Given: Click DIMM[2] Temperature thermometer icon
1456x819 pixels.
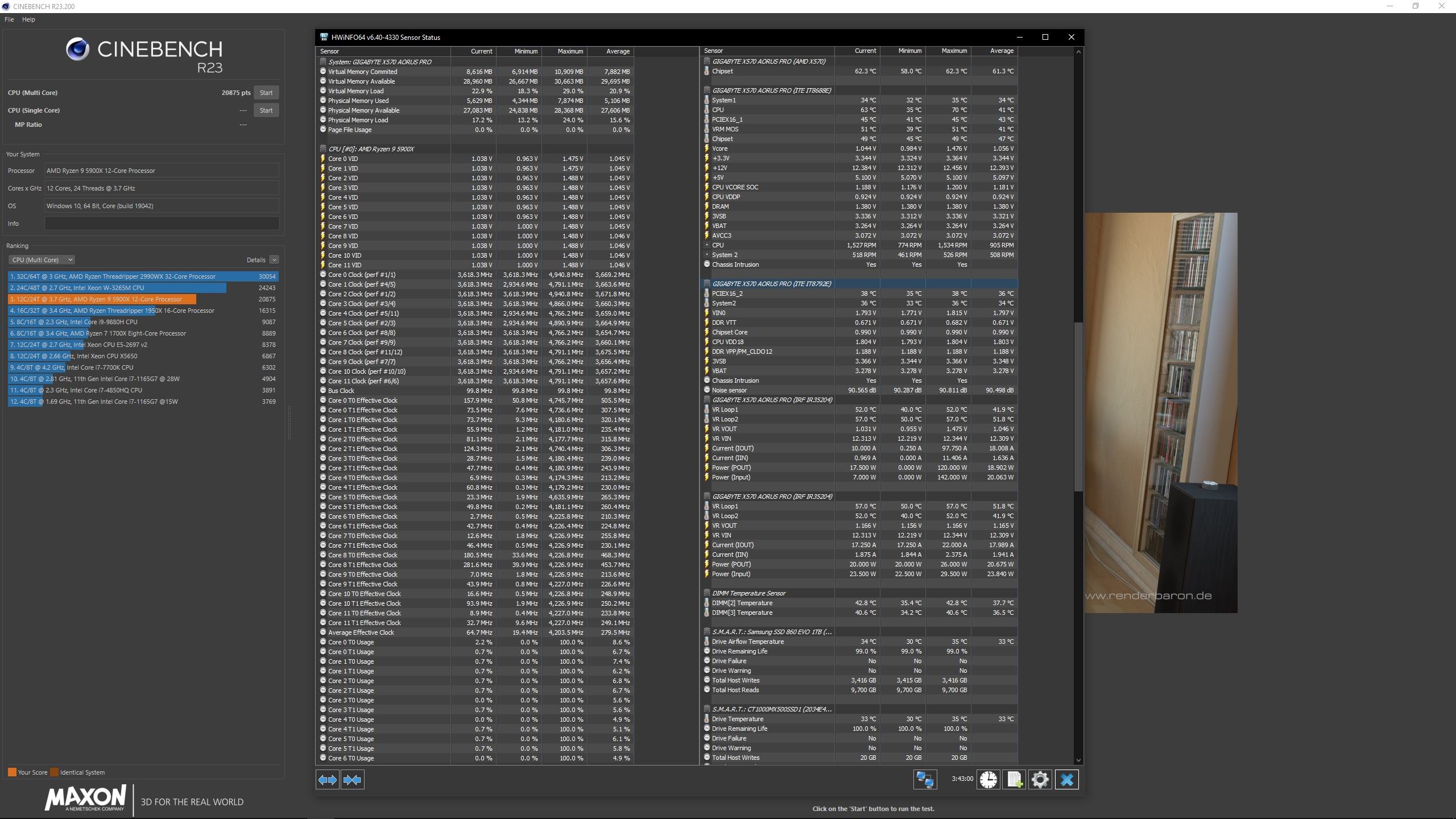Looking at the screenshot, I should coord(707,603).
